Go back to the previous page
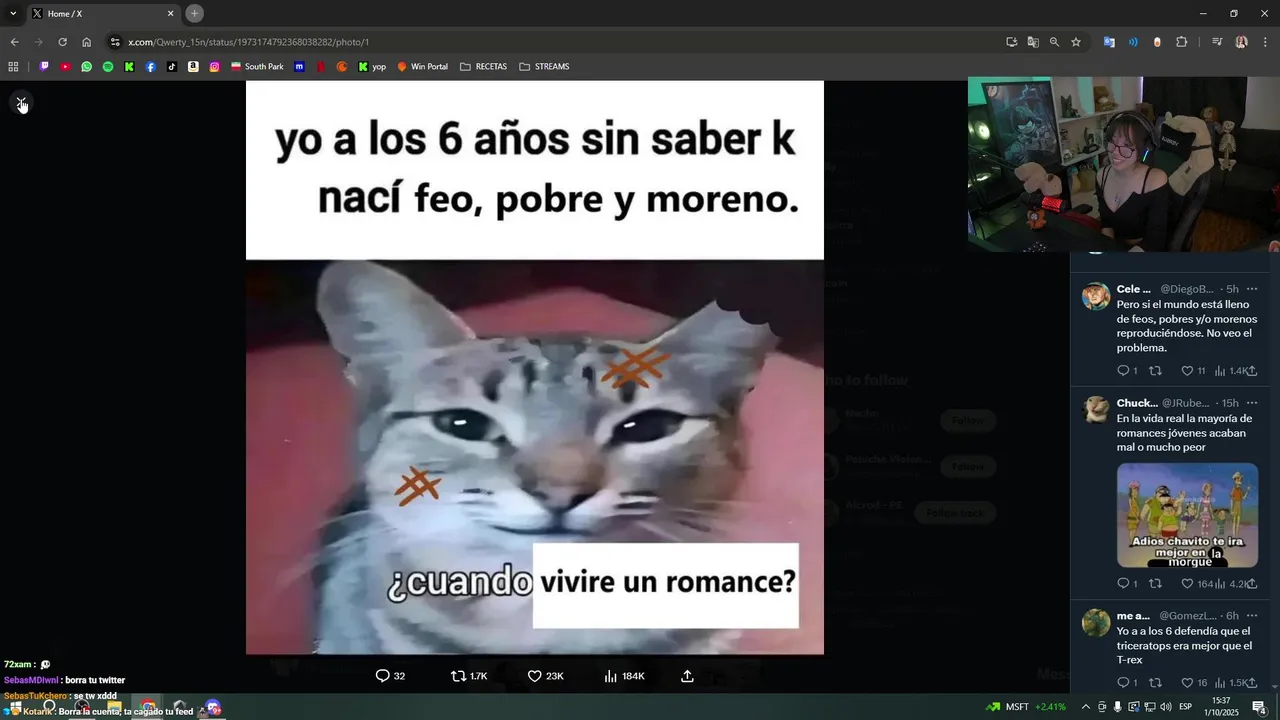 (x=14, y=42)
